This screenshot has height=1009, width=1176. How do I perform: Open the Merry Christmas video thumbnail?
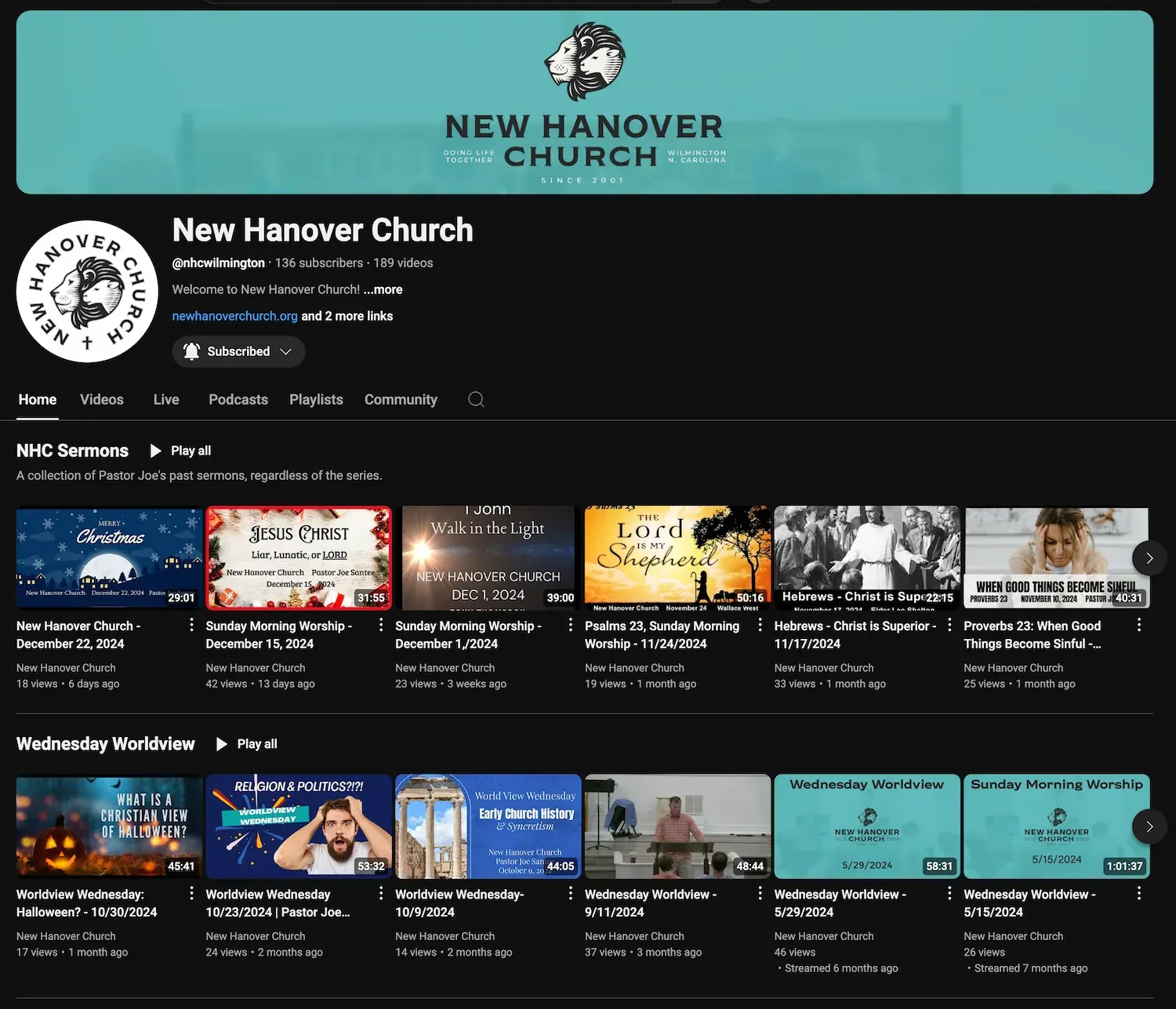coord(110,558)
